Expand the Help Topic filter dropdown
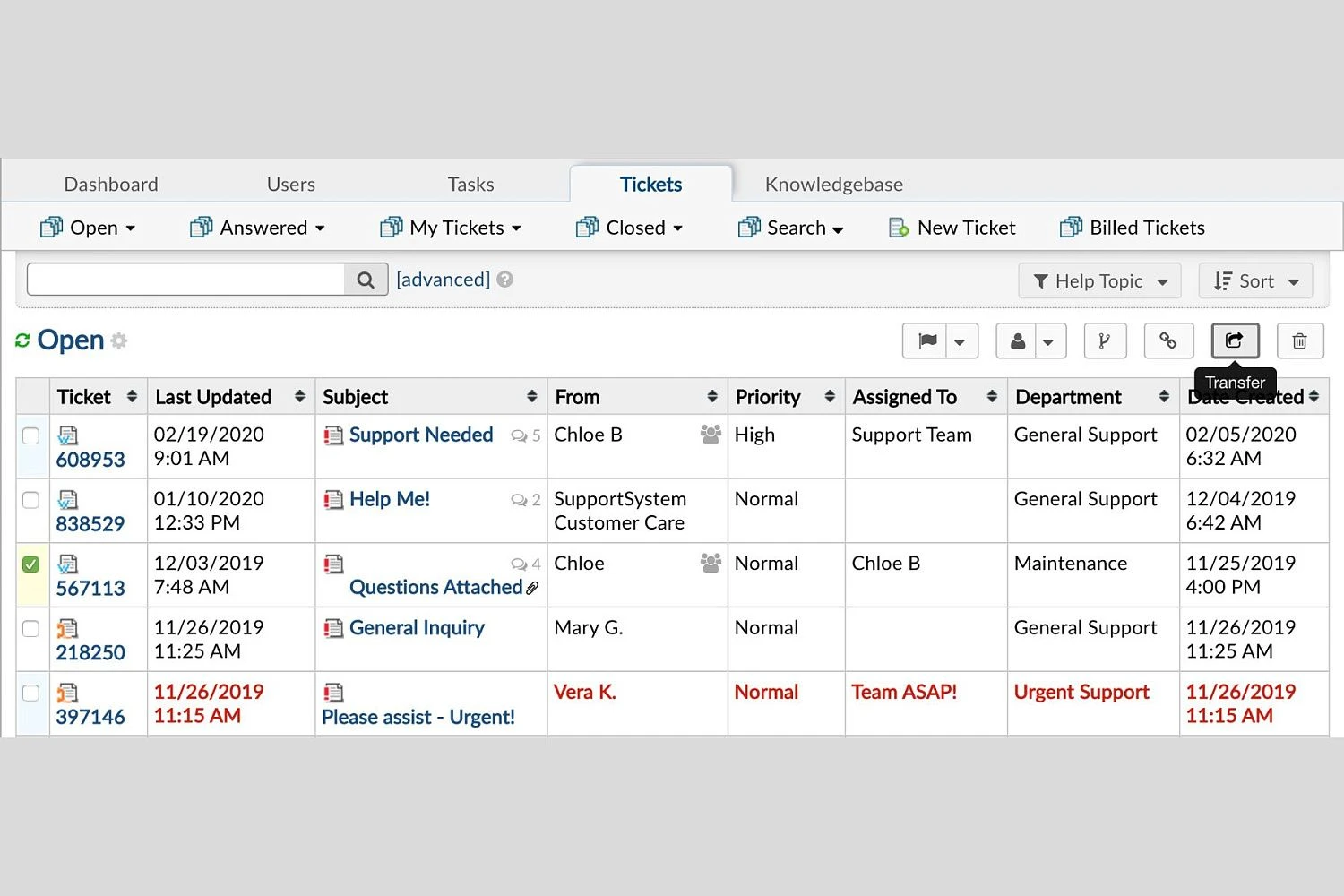This screenshot has width=1344, height=896. click(x=1099, y=281)
